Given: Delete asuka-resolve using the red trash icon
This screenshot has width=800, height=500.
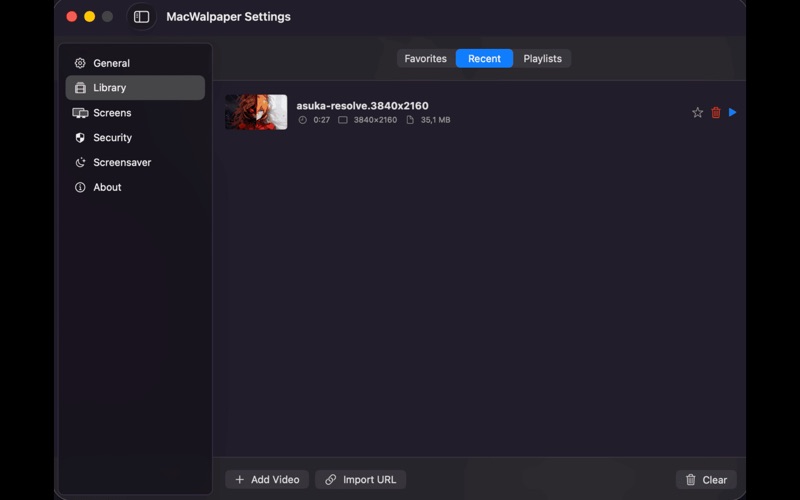Looking at the screenshot, I should (716, 112).
